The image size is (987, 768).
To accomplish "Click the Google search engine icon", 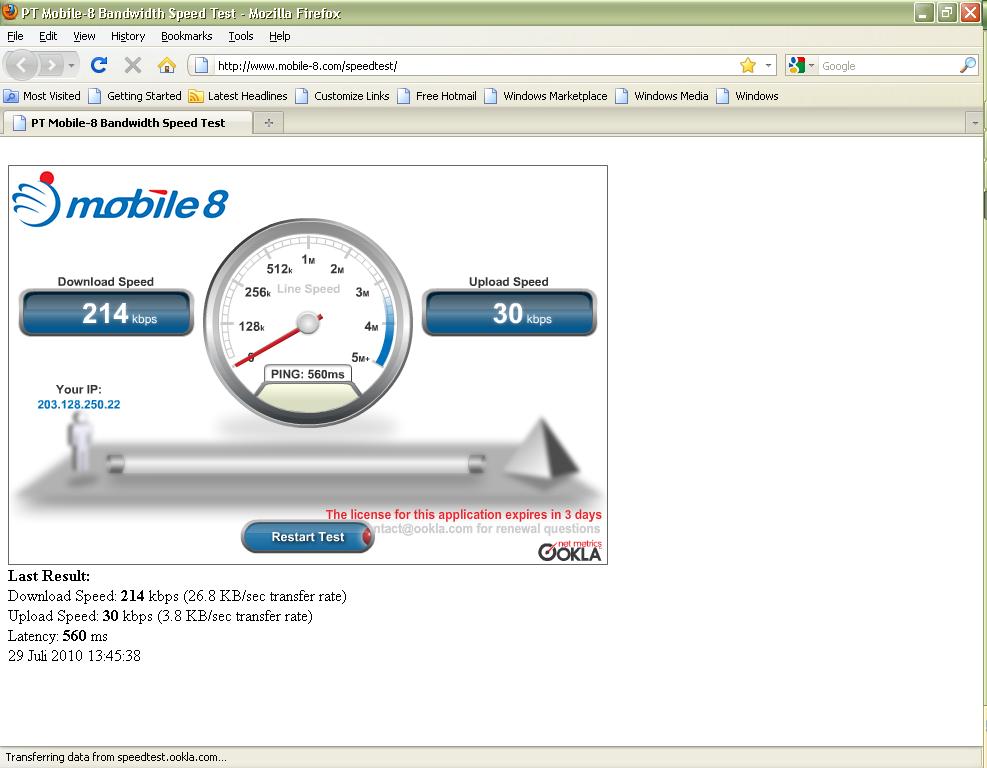I will coord(796,65).
